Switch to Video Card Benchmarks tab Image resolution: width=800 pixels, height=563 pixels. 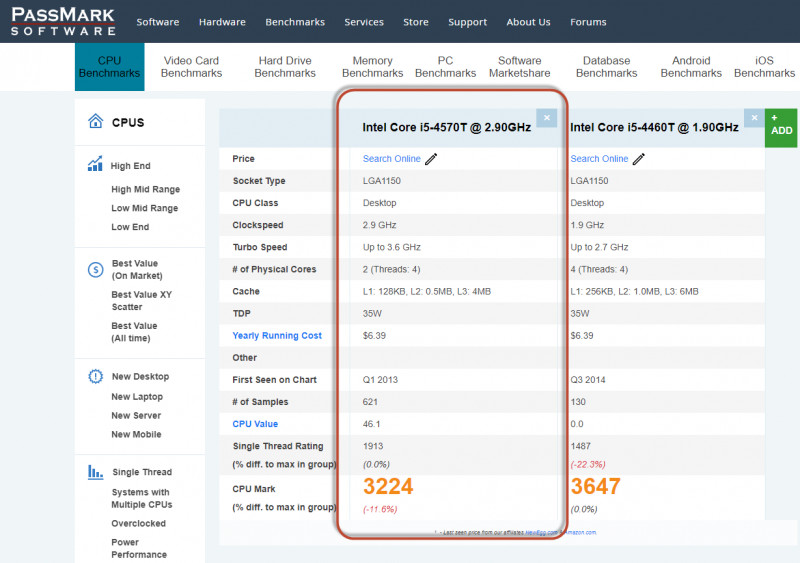coord(191,67)
